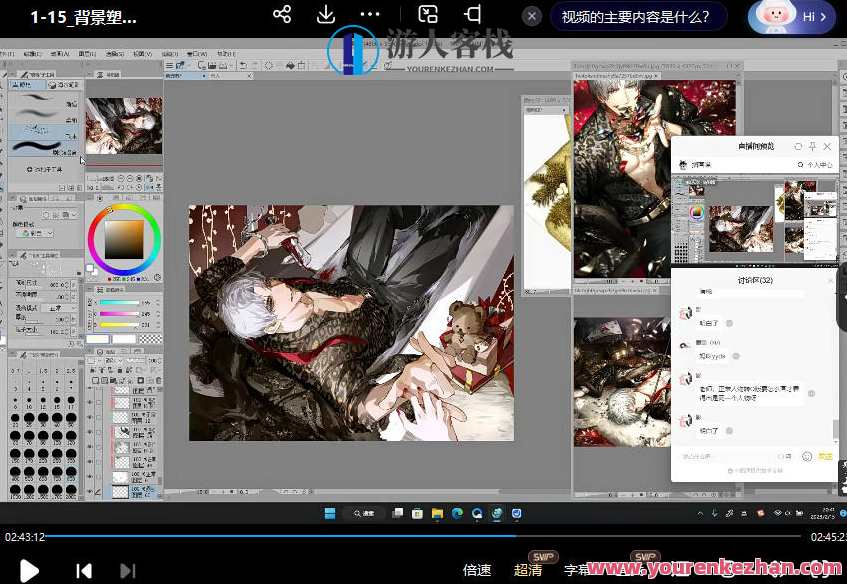847x584 pixels.
Task: Open the 超清 video quality selector
Action: [x=529, y=569]
